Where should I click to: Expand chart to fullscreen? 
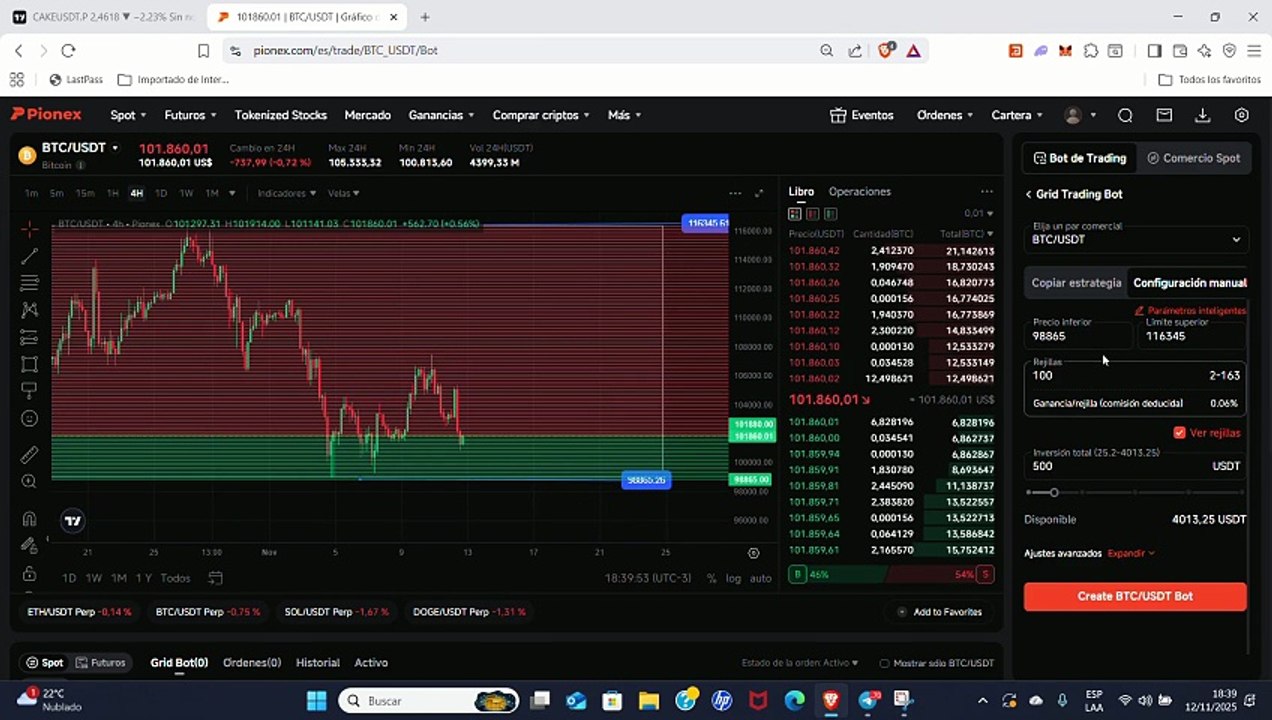point(759,193)
